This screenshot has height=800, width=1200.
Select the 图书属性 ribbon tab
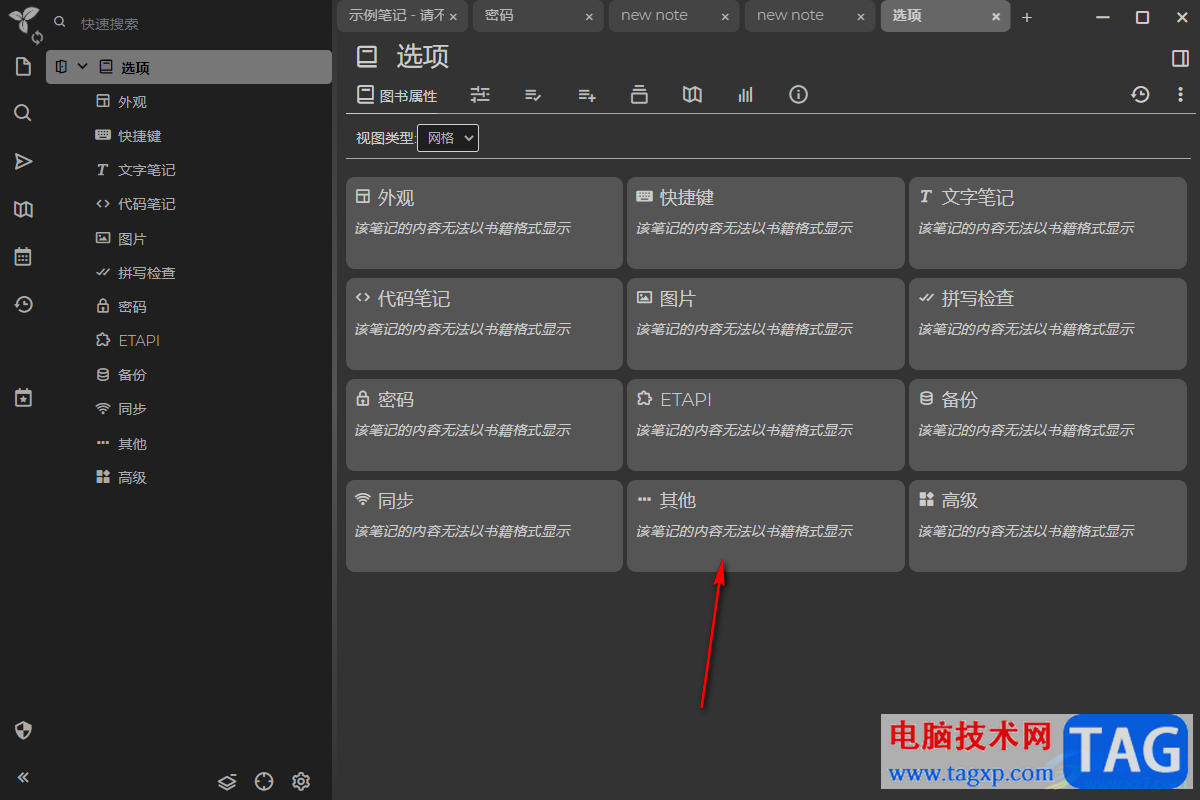398,96
